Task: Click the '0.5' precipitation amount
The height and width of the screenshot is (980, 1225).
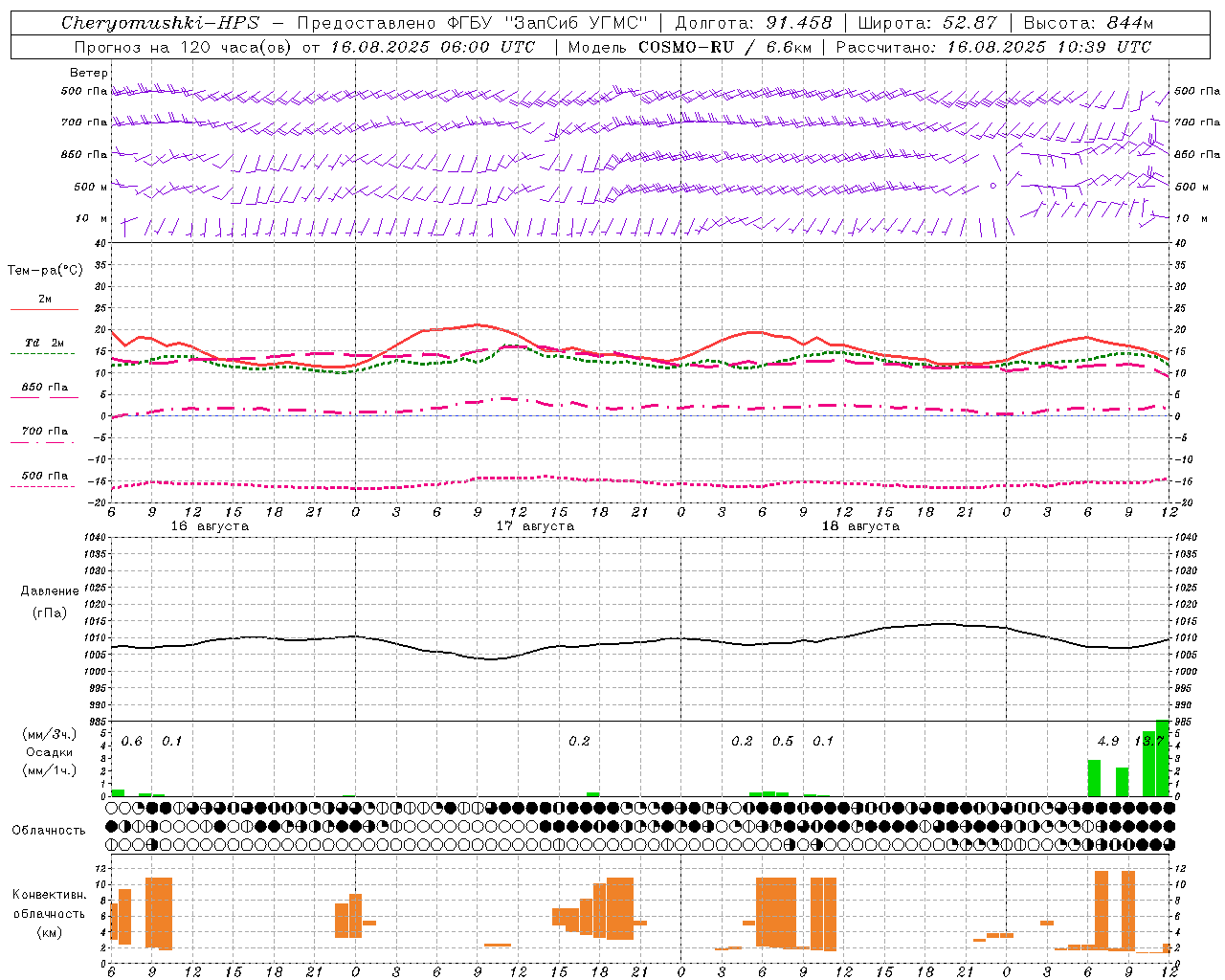Action: pos(783,741)
